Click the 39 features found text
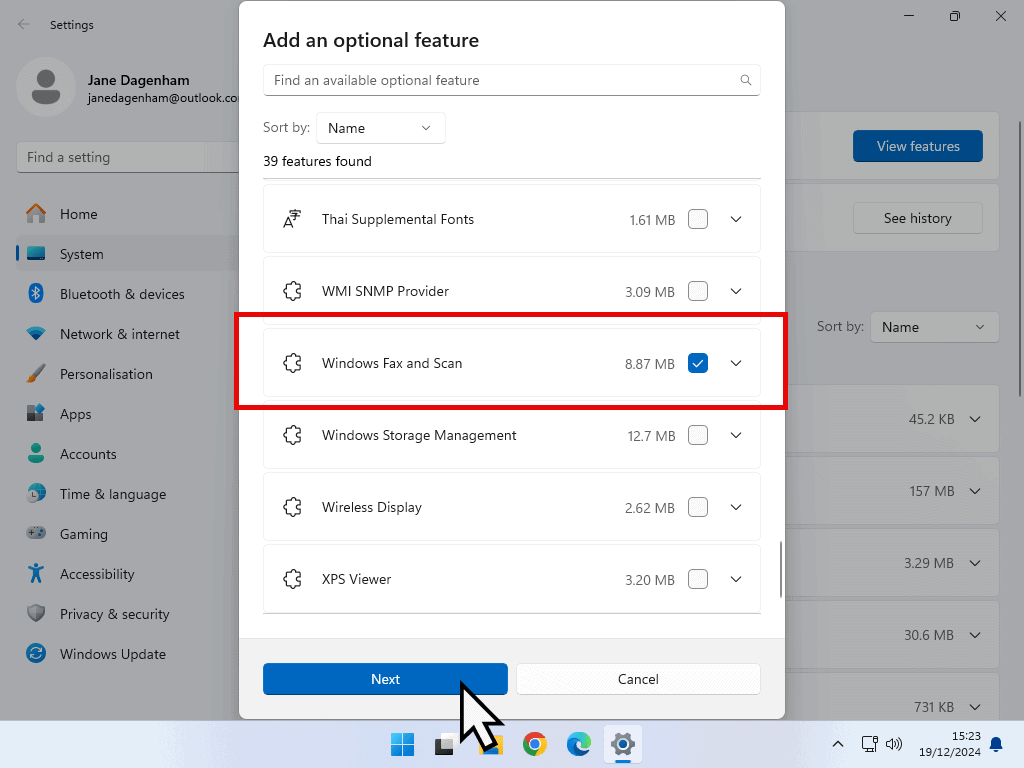Image resolution: width=1024 pixels, height=768 pixels. [x=317, y=161]
